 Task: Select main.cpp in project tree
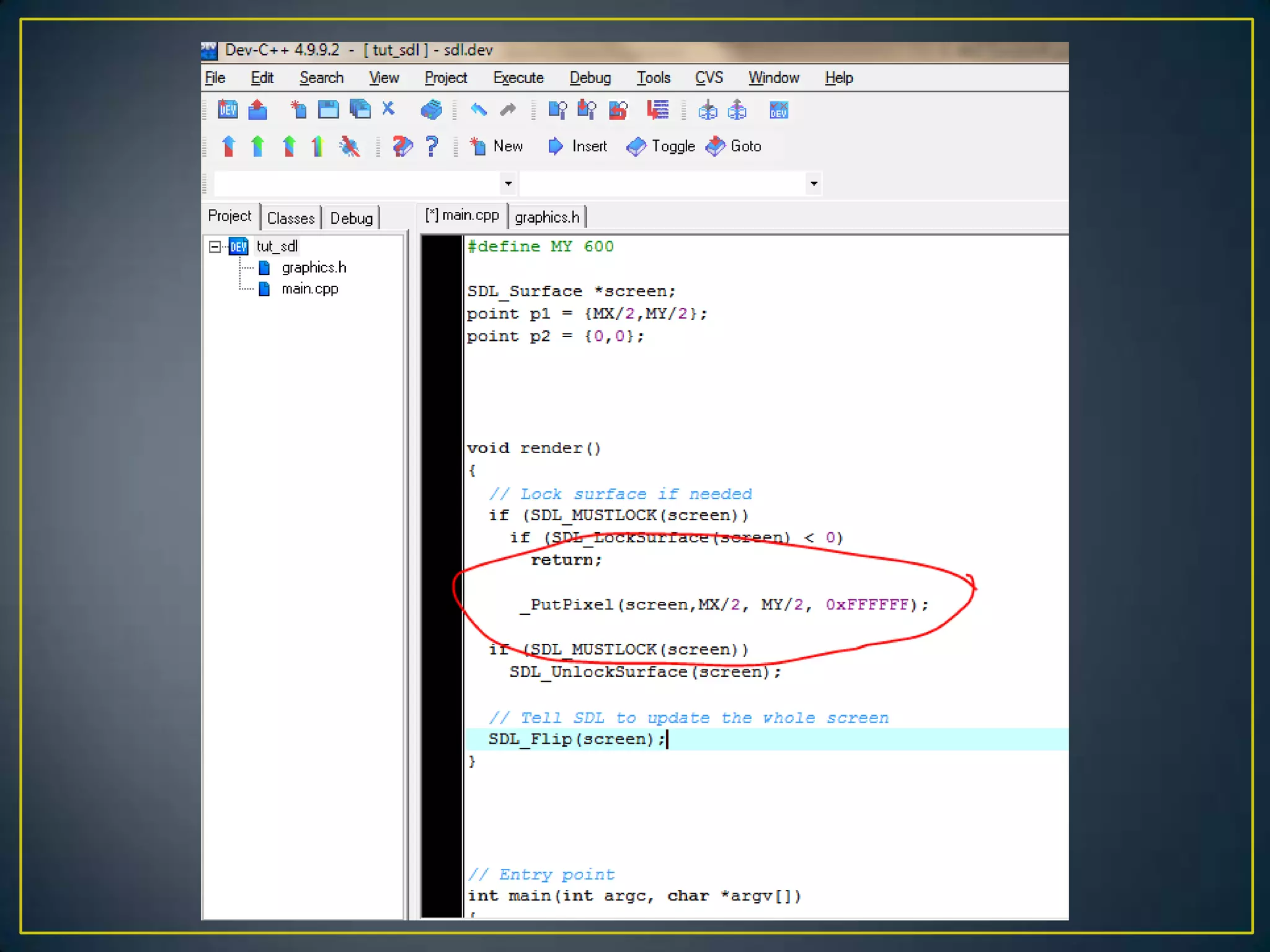point(309,289)
